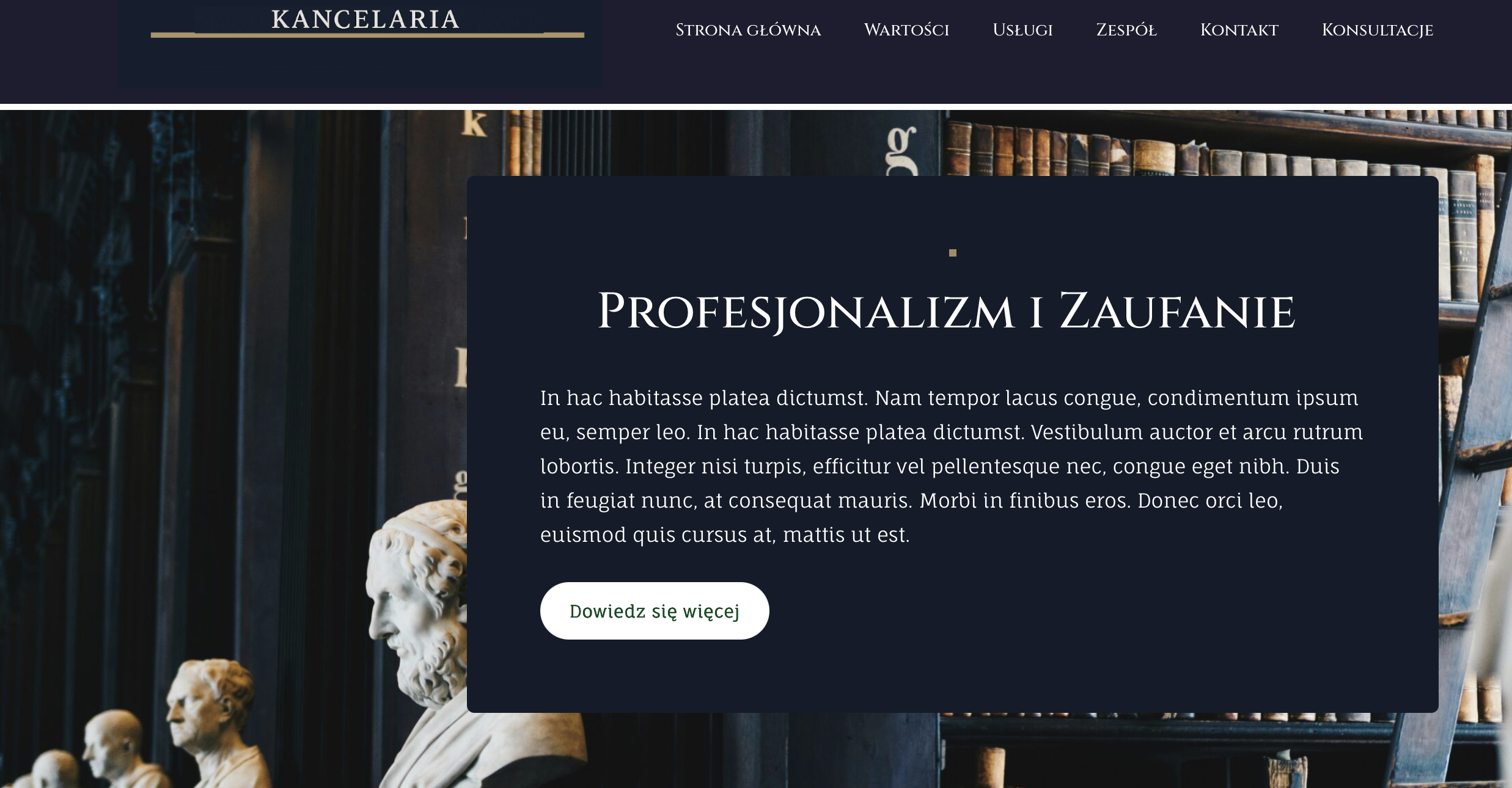Click the Dowiedz się więcej button
Viewport: 1512px width, 788px height.
655,611
